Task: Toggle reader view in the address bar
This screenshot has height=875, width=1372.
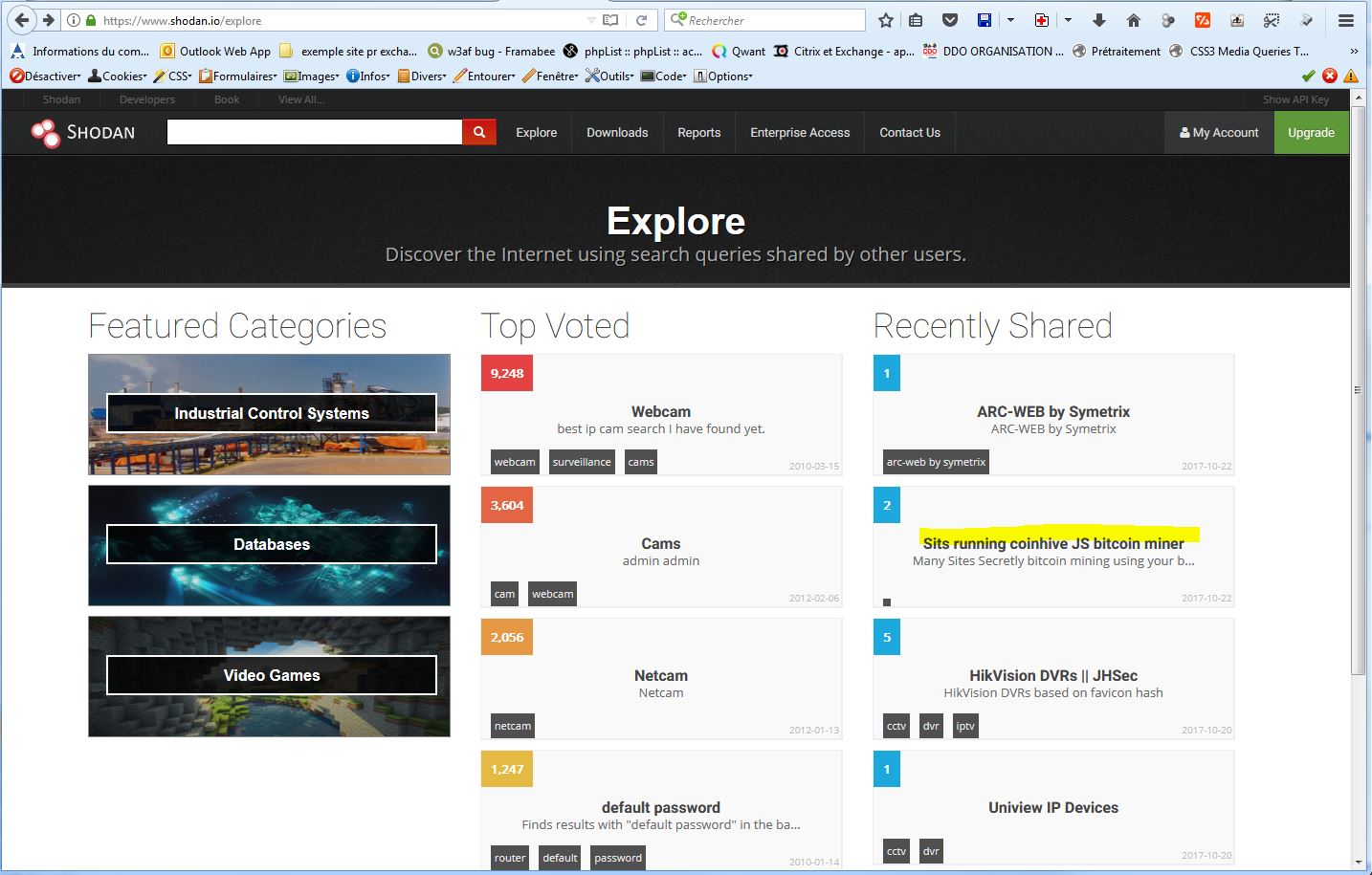Action: coord(610,20)
